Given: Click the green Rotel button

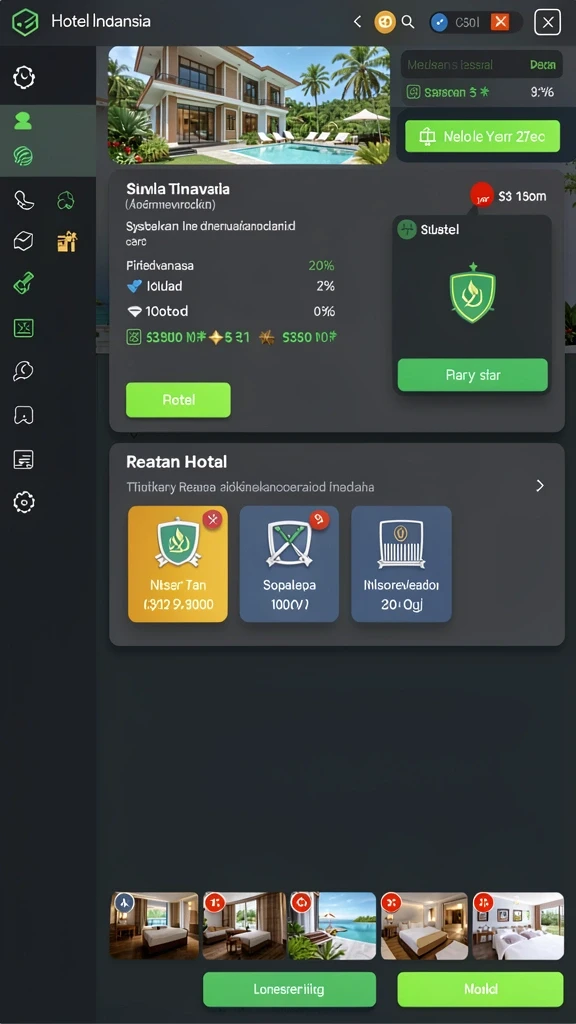Looking at the screenshot, I should tap(178, 400).
